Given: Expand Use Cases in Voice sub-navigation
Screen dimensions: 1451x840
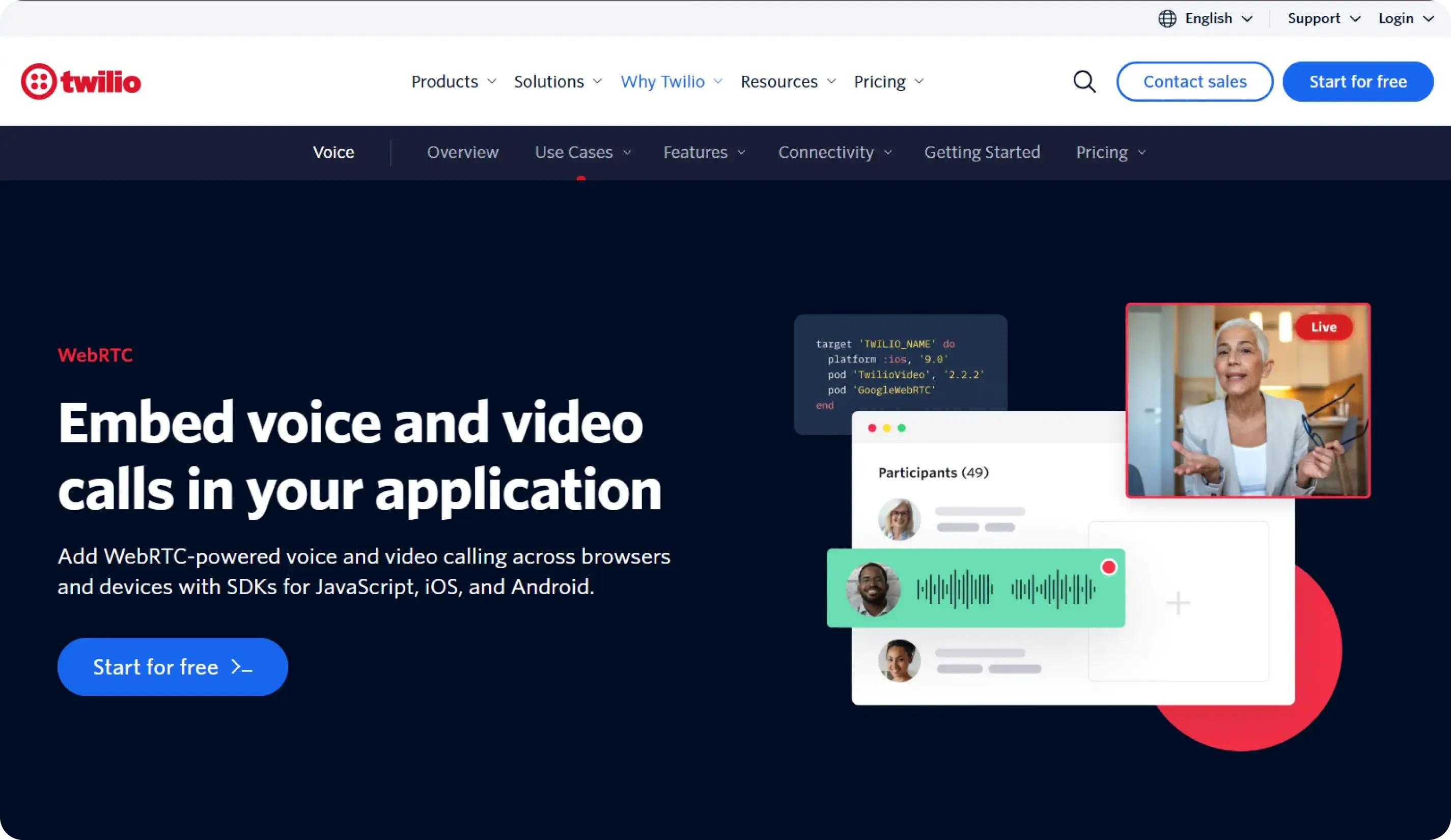Looking at the screenshot, I should 583,152.
